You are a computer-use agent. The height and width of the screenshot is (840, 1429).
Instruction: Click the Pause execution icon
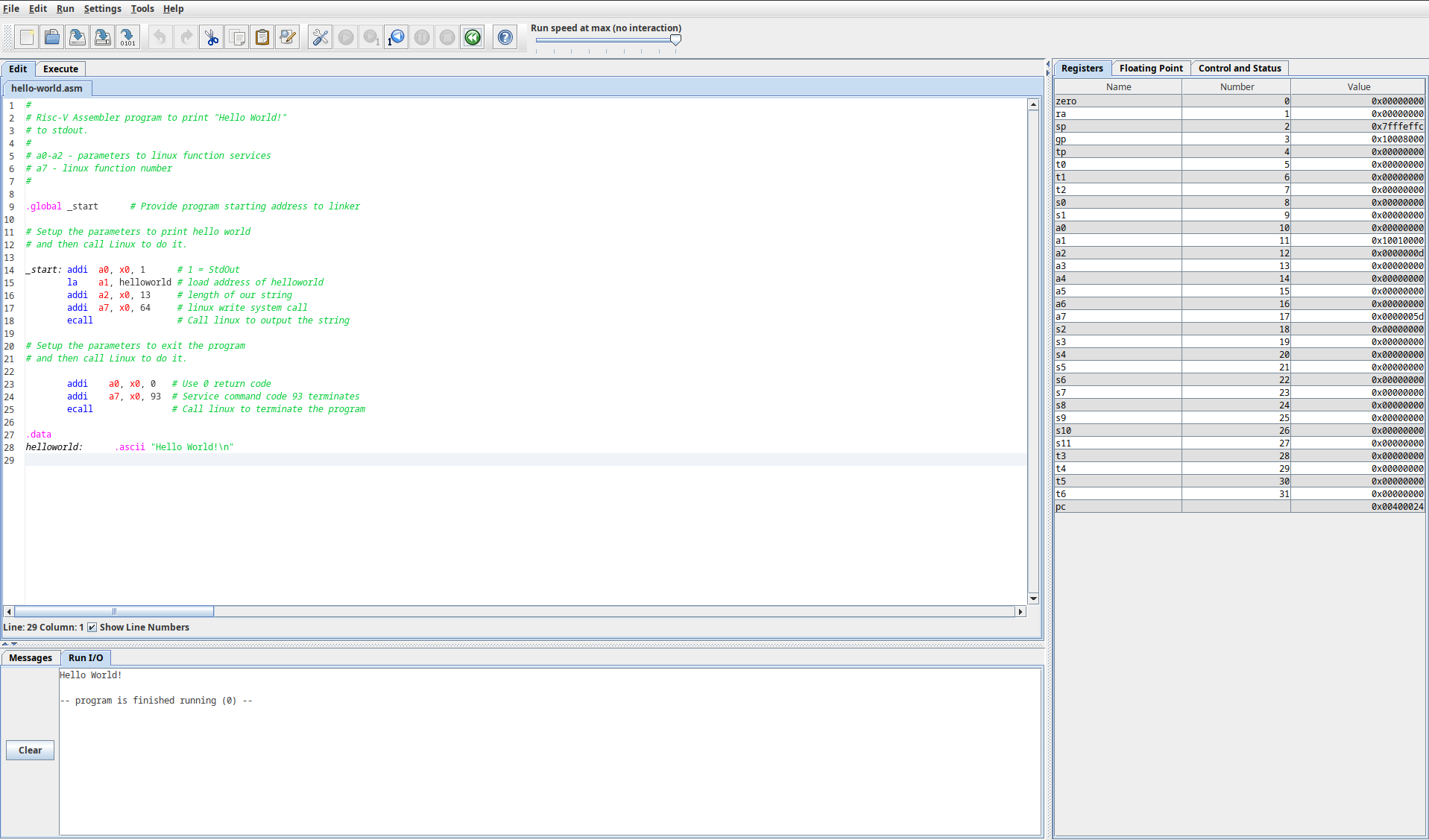pos(422,37)
